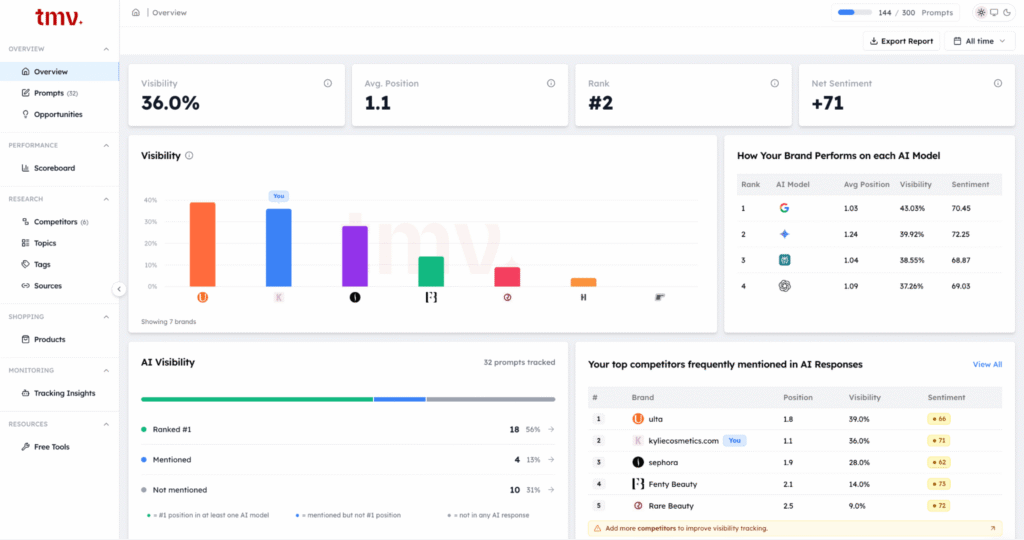The image size is (1024, 540).
Task: Click the Gemini sparkle model icon
Action: 784,234
